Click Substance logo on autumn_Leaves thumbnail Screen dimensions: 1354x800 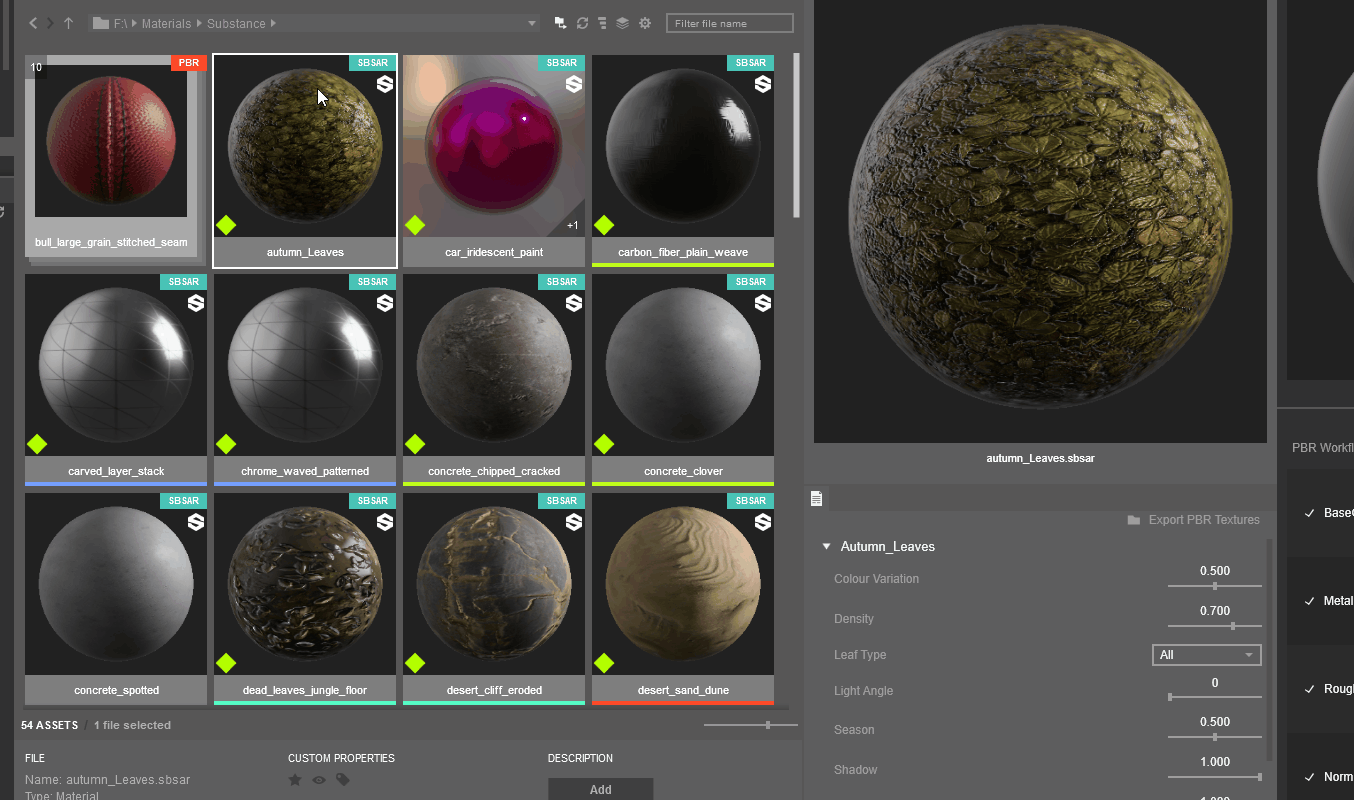click(x=385, y=85)
